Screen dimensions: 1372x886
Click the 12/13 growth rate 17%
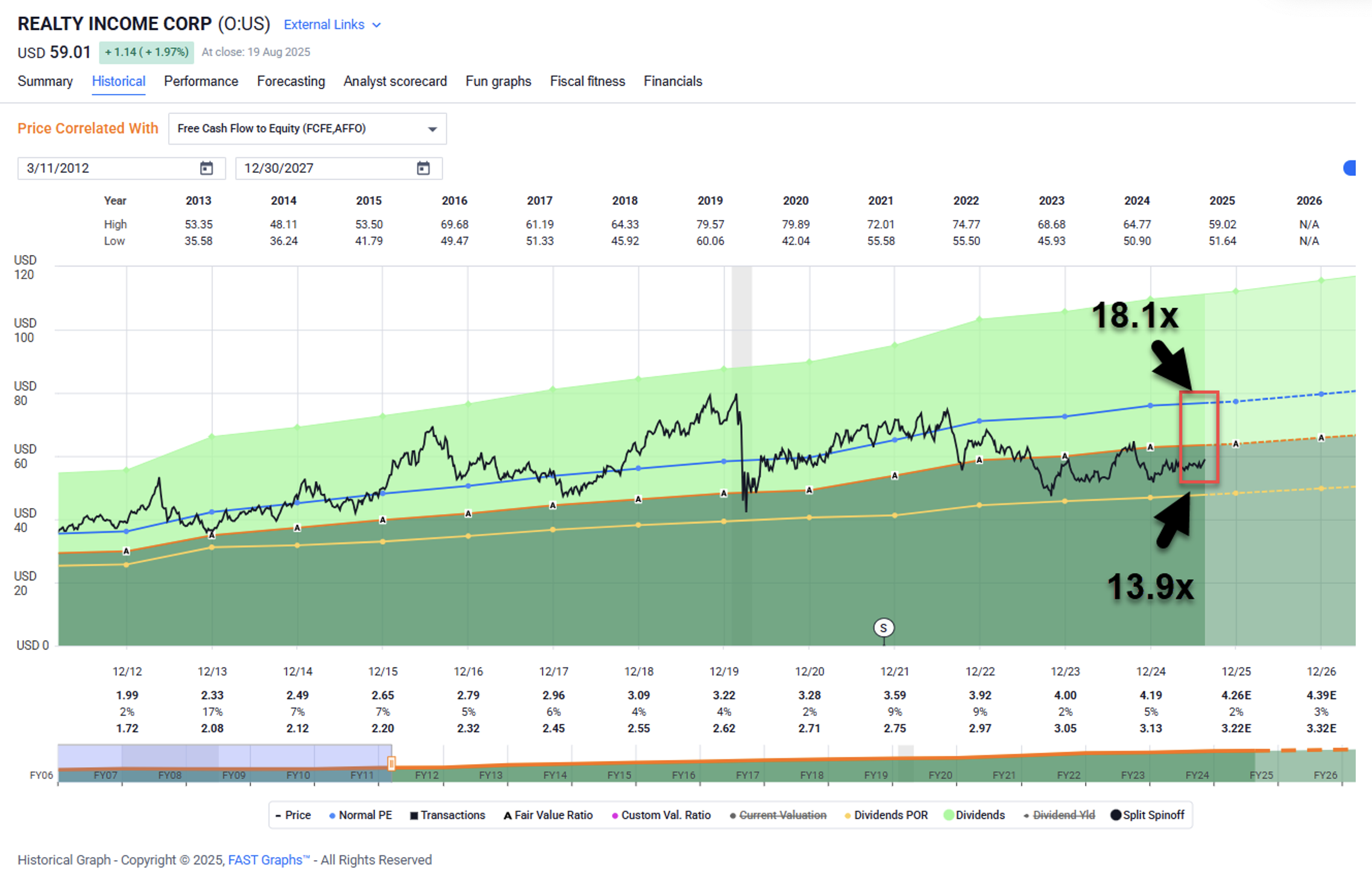(x=212, y=712)
